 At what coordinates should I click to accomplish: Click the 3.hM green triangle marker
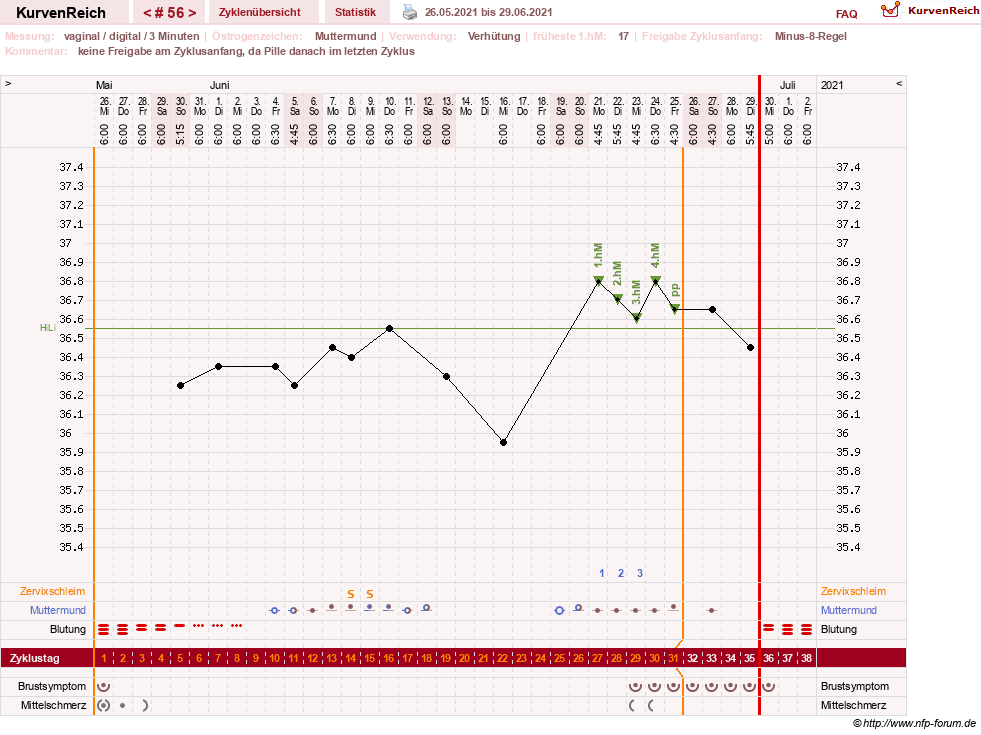(637, 318)
